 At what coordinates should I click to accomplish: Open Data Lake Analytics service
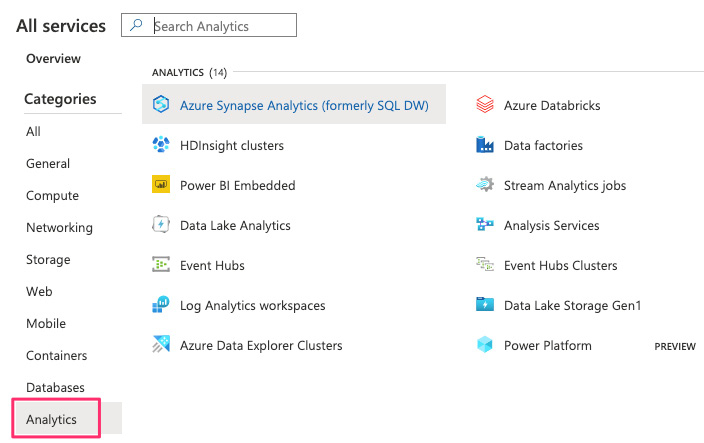(x=235, y=225)
